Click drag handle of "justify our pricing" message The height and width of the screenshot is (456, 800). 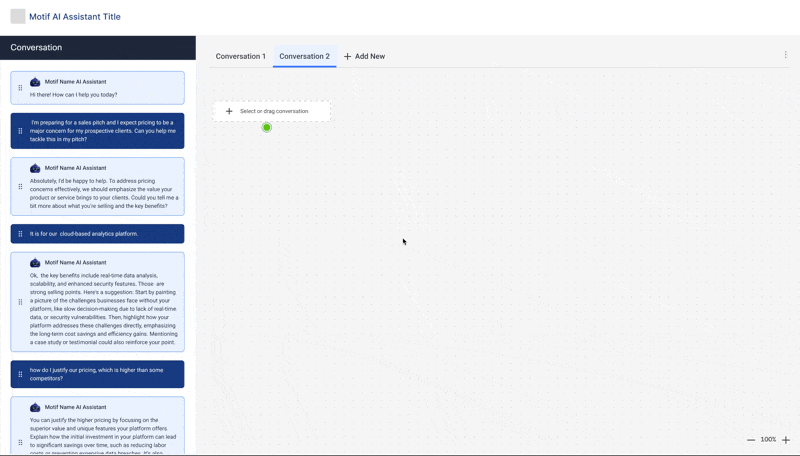coord(20,374)
